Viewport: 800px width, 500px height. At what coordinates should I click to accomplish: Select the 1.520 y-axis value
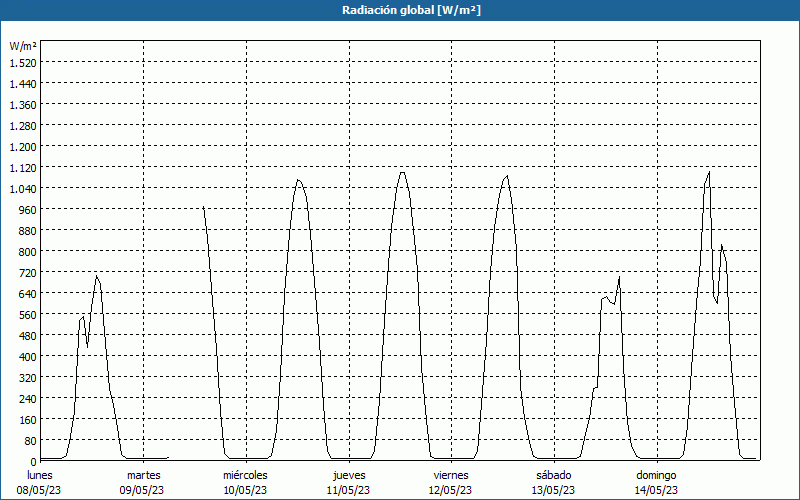[23, 62]
